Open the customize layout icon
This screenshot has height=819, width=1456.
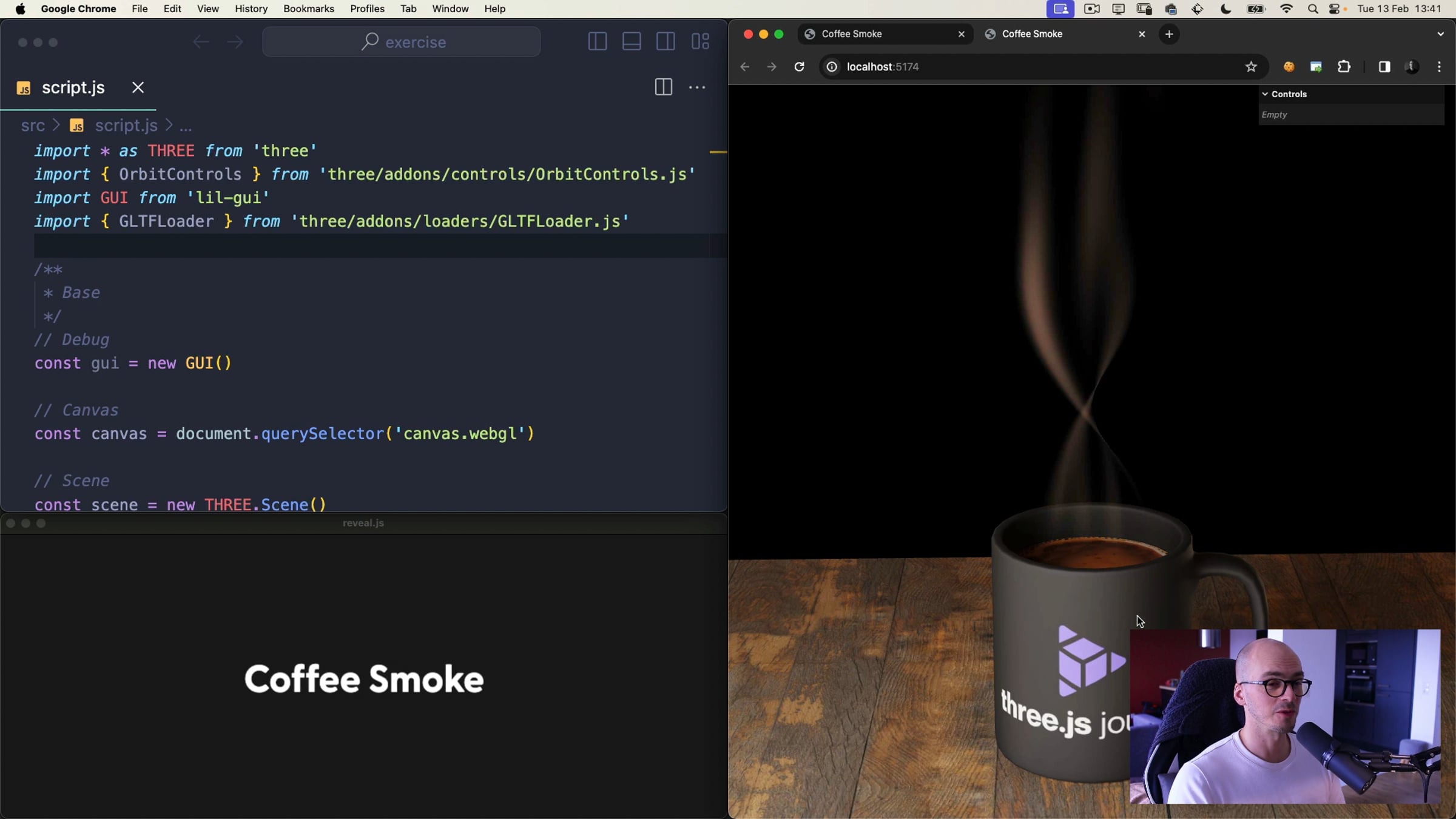click(700, 42)
